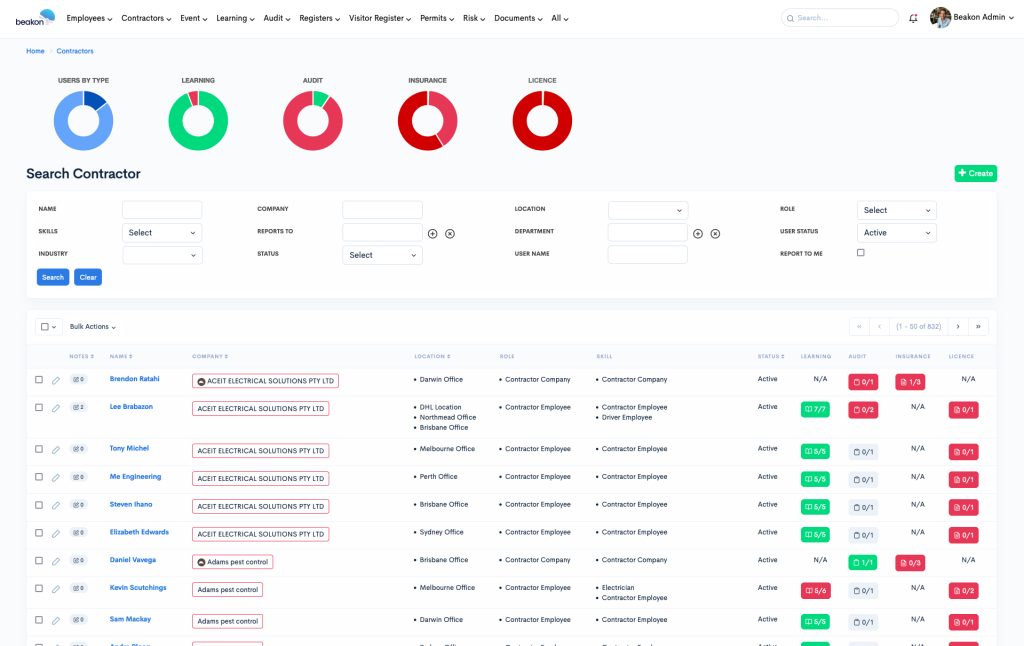Open the Visitor Register menu
Viewport: 1024px width, 646px height.
click(378, 17)
